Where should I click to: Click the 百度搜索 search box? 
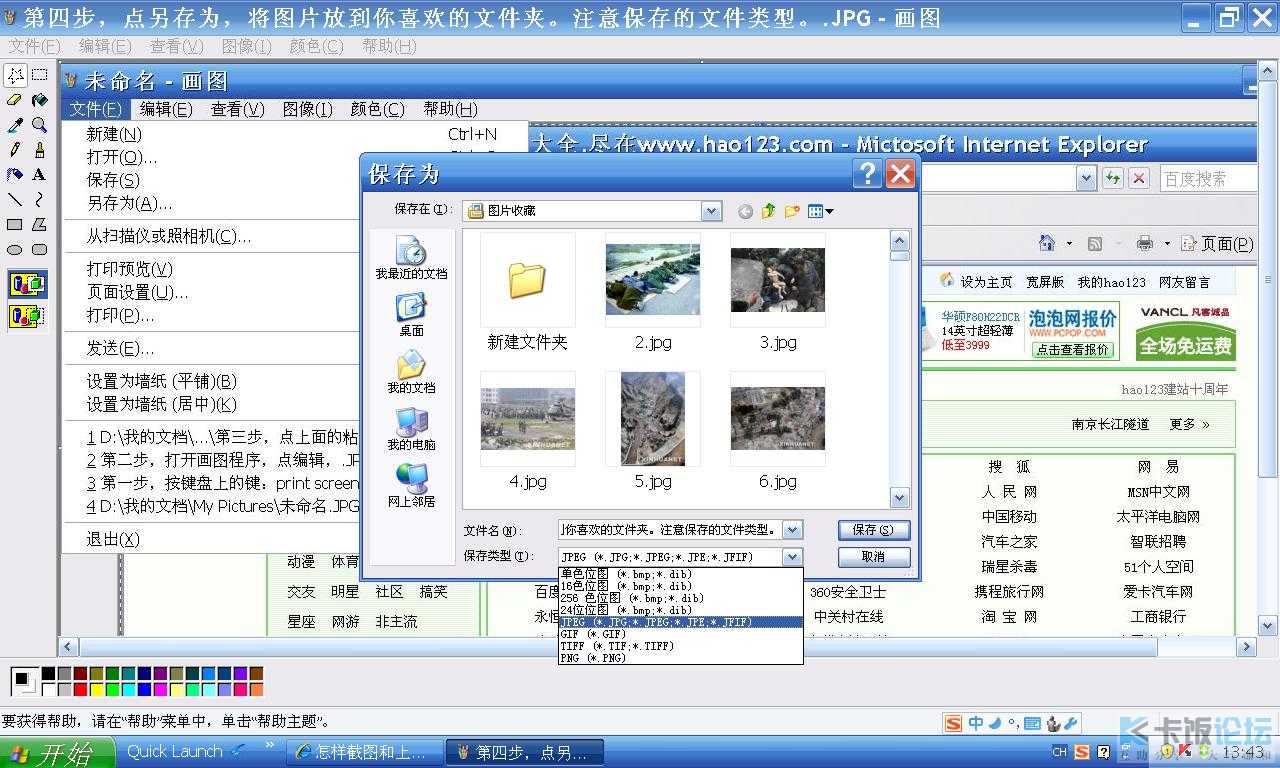(x=1207, y=179)
